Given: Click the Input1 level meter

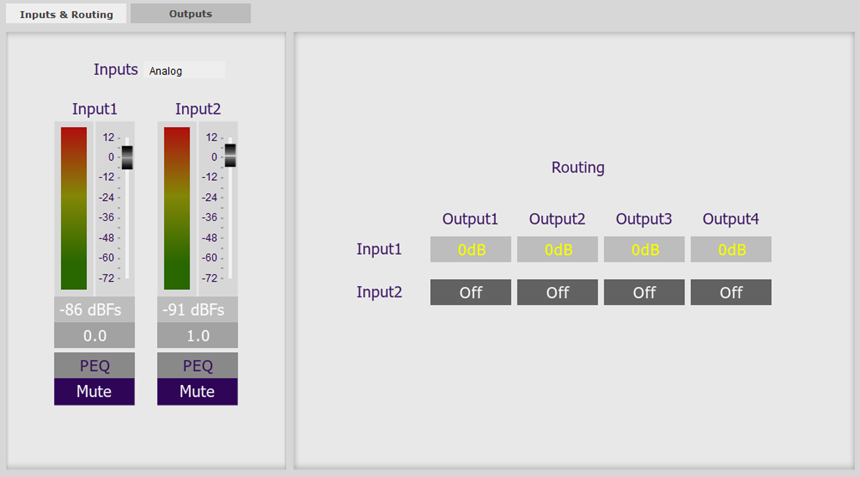Looking at the screenshot, I should (x=73, y=208).
